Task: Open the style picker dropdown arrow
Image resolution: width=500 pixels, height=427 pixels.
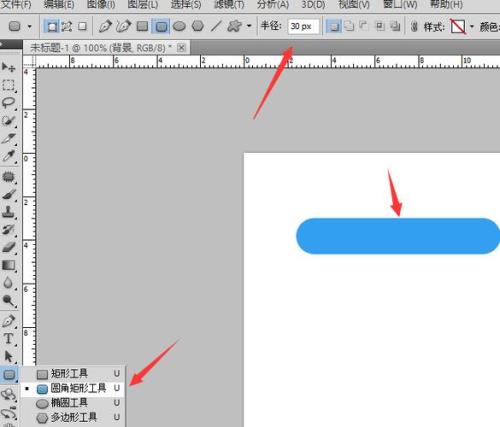Action: (x=472, y=26)
